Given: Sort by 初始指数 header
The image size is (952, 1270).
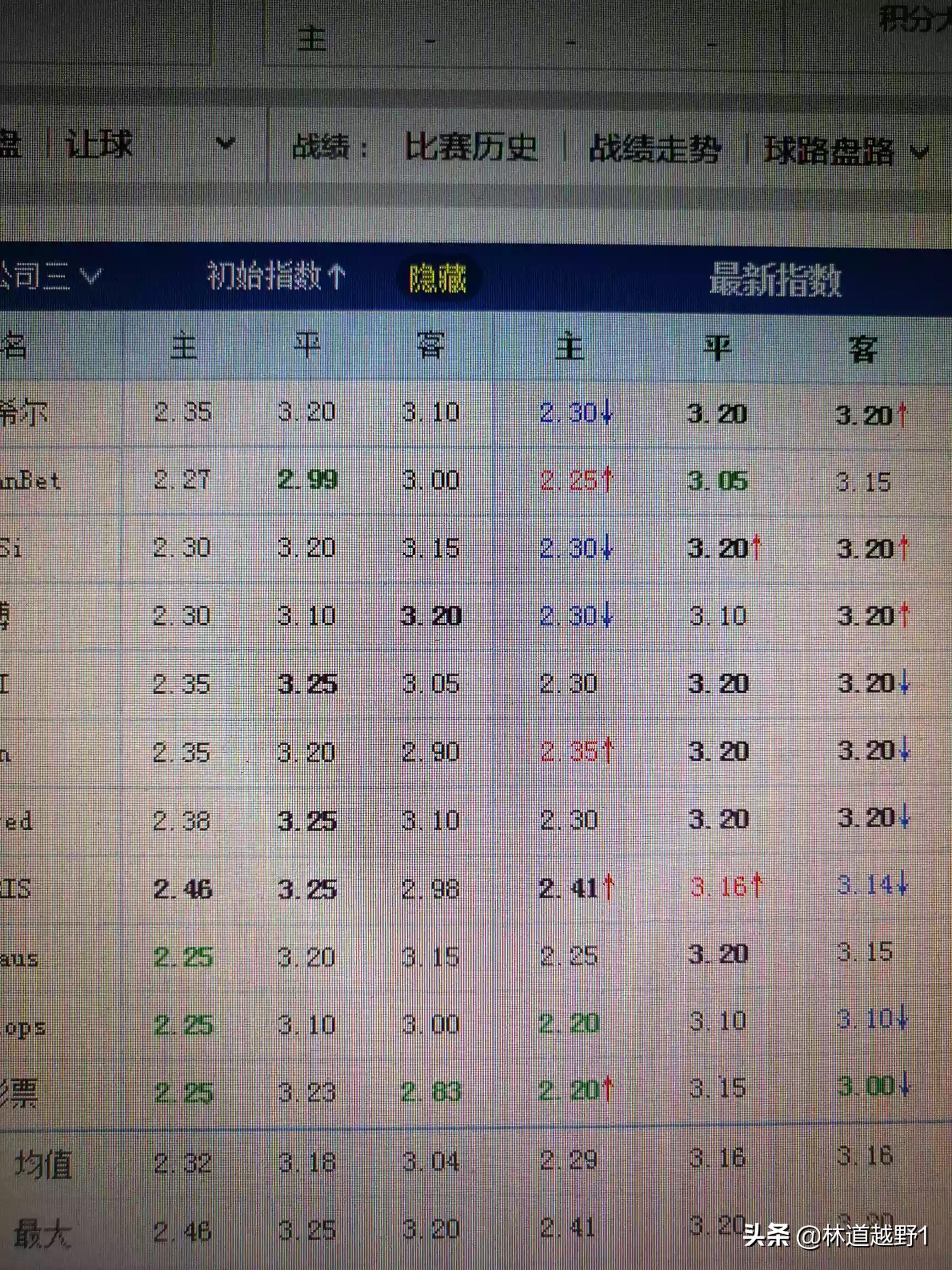Looking at the screenshot, I should tap(276, 276).
